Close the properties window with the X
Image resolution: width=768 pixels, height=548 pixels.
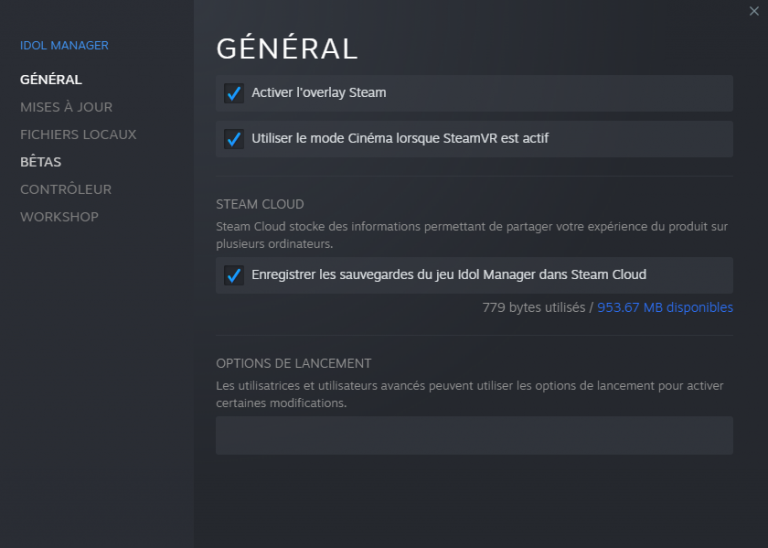coord(754,11)
